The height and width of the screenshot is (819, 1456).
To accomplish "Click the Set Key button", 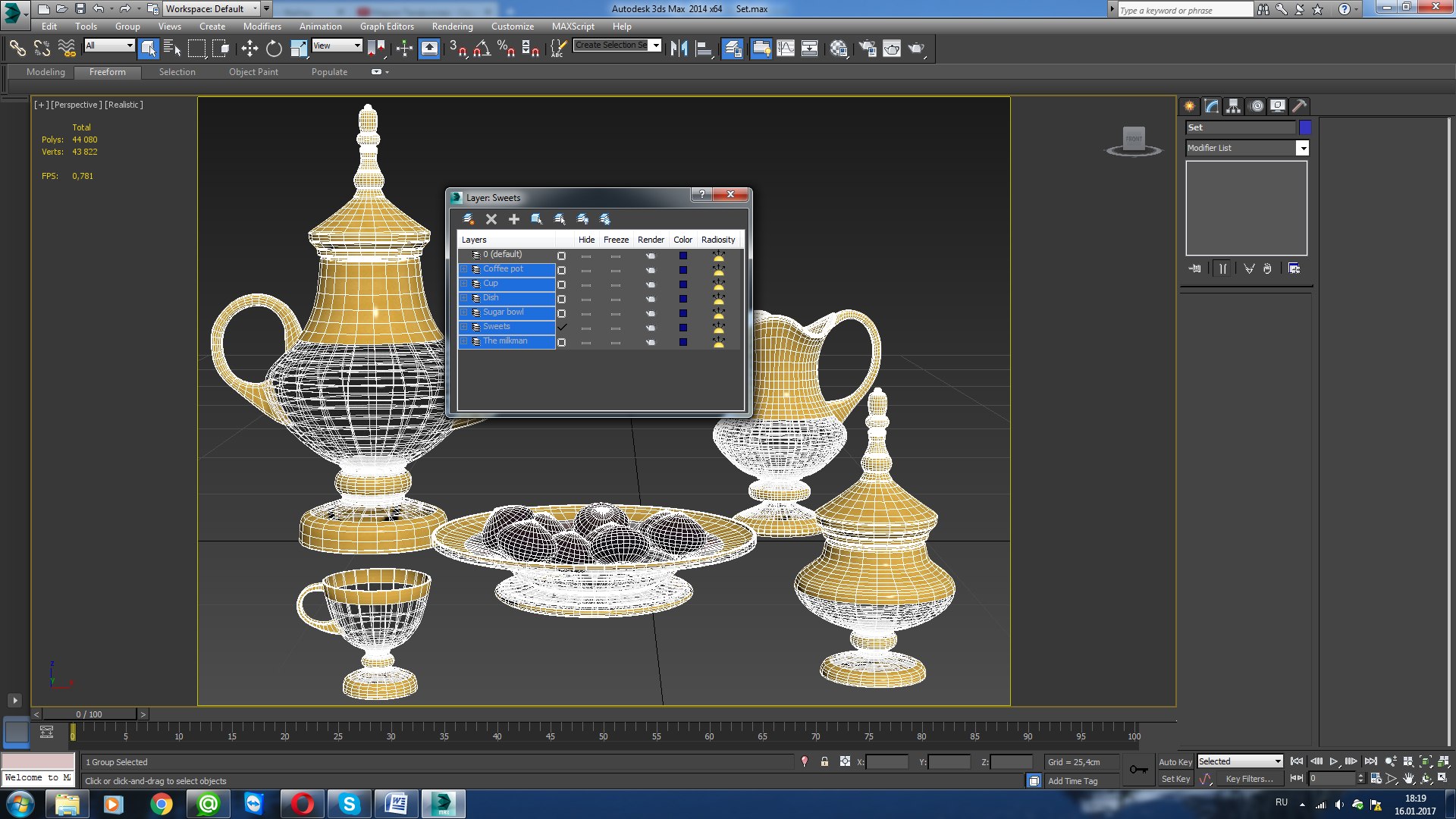I will click(x=1175, y=779).
